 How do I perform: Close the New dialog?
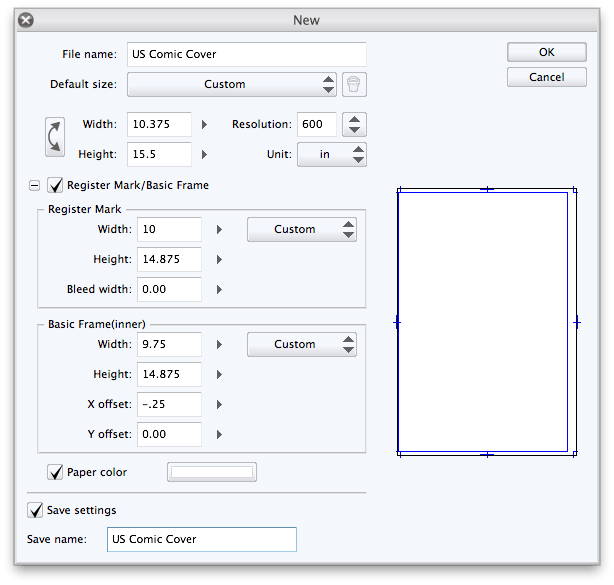pyautogui.click(x=26, y=20)
